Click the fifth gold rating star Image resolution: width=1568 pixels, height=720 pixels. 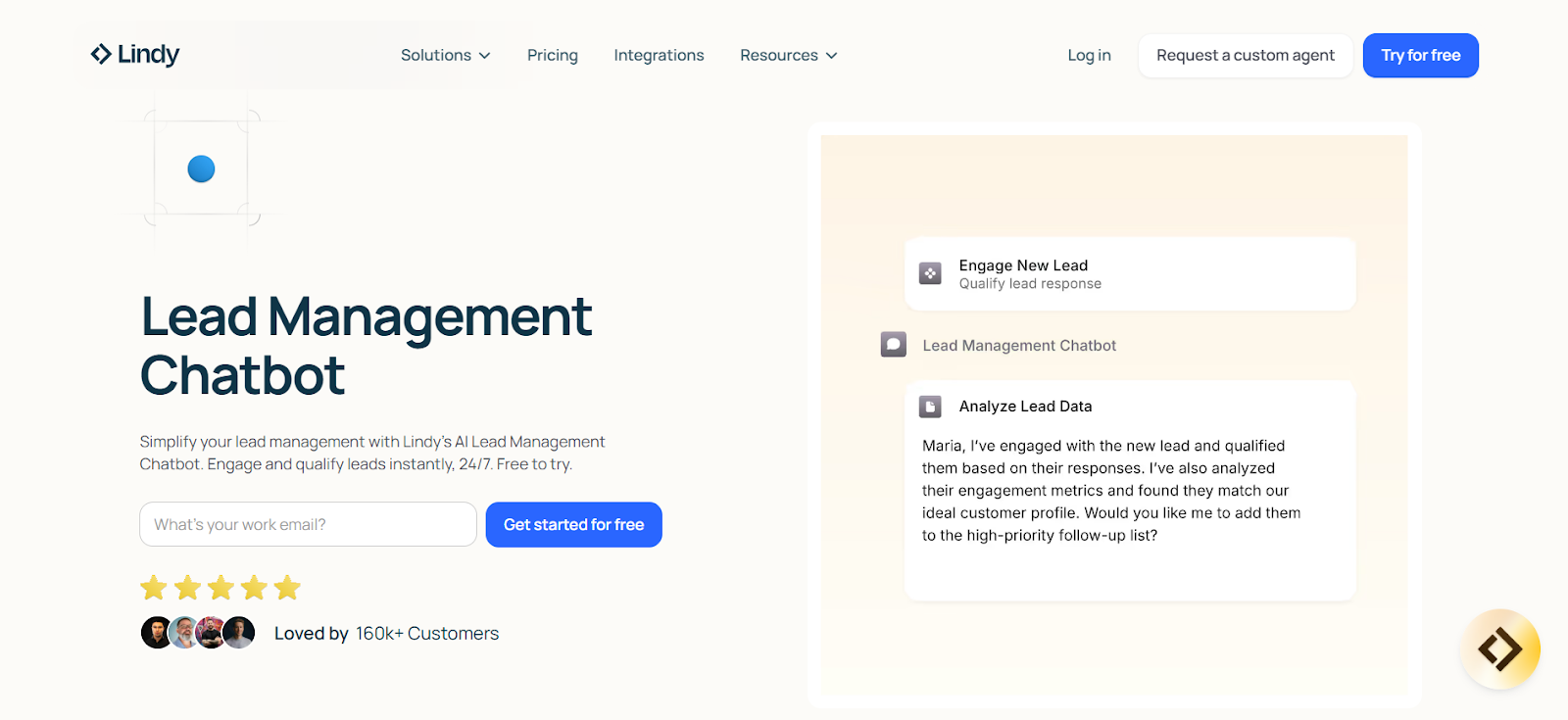click(x=287, y=588)
